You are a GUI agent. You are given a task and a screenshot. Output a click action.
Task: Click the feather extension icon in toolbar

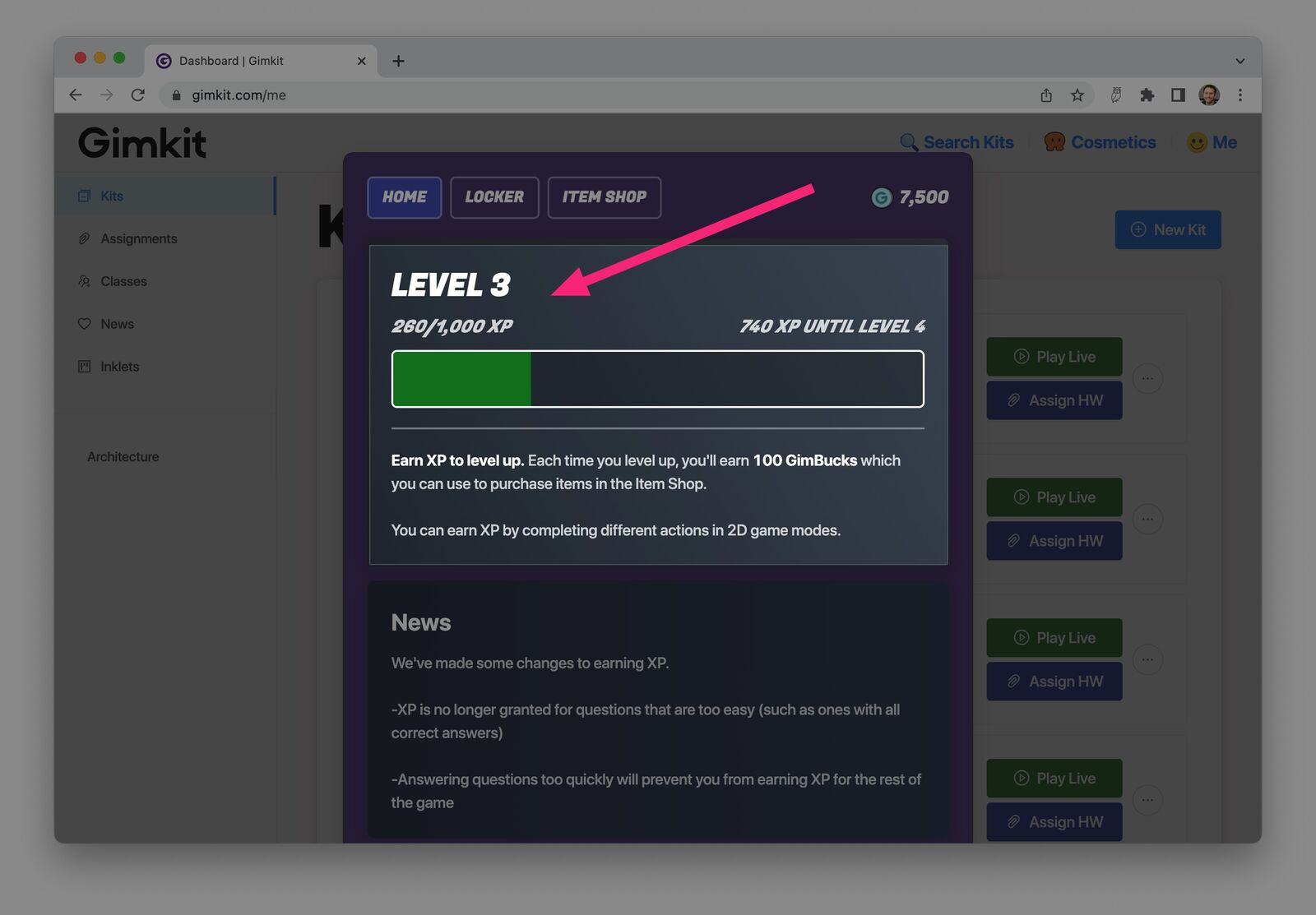pos(1116,95)
